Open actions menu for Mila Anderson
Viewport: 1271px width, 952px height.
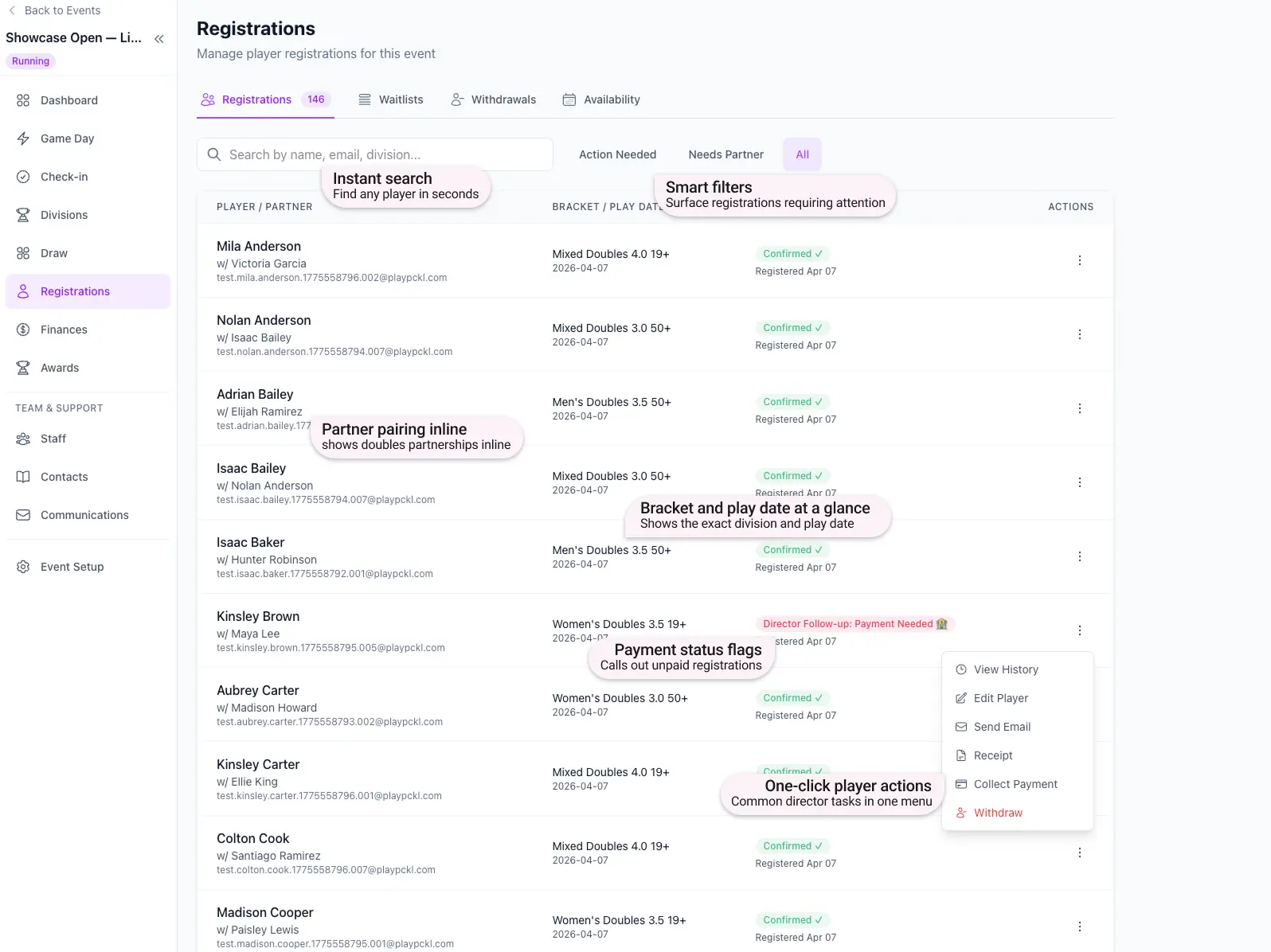(x=1079, y=260)
